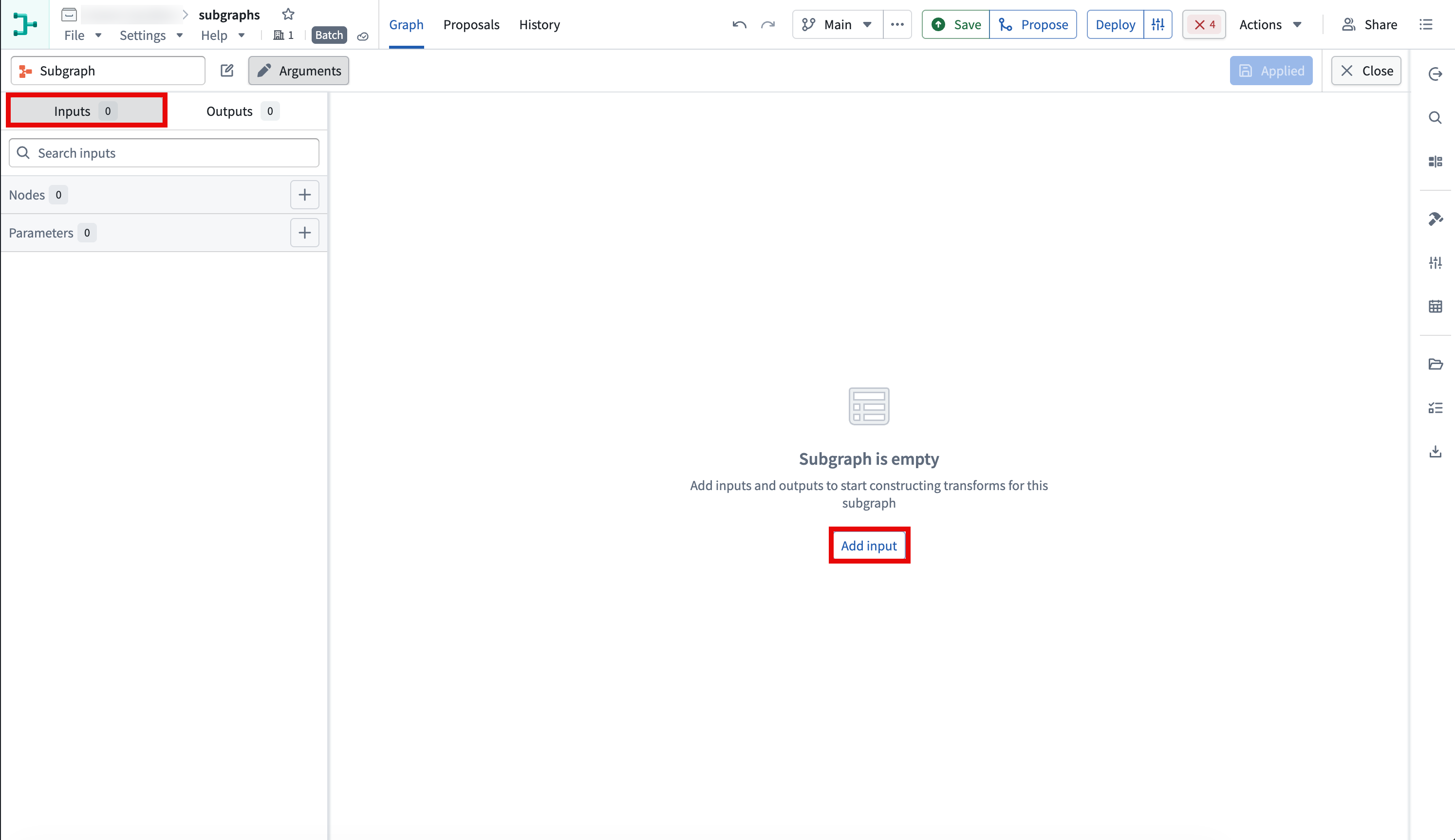Click the edit subgraph name icon
The width and height of the screenshot is (1455, 840).
click(x=227, y=71)
